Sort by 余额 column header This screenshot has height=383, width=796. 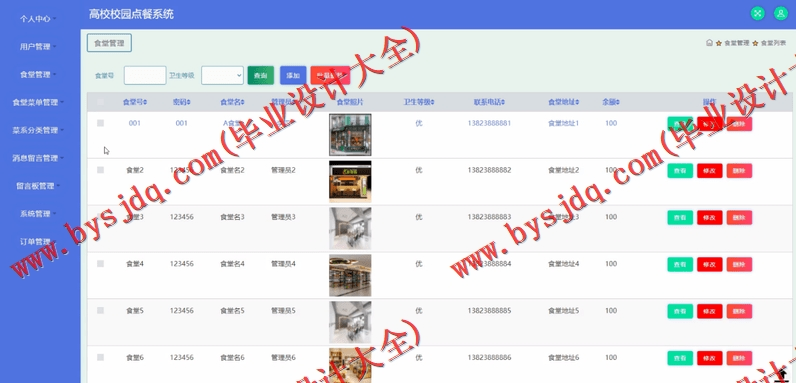[611, 102]
